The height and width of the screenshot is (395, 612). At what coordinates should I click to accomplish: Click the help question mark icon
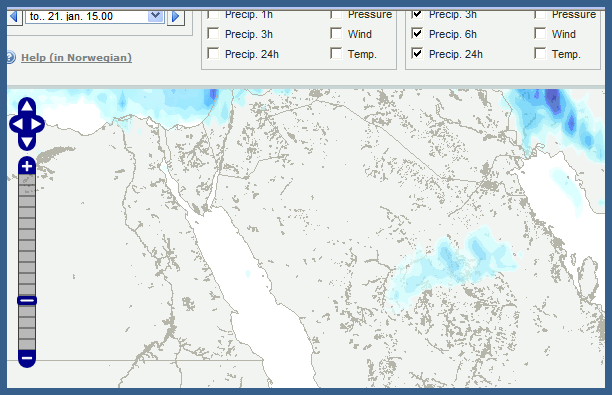[x=11, y=57]
